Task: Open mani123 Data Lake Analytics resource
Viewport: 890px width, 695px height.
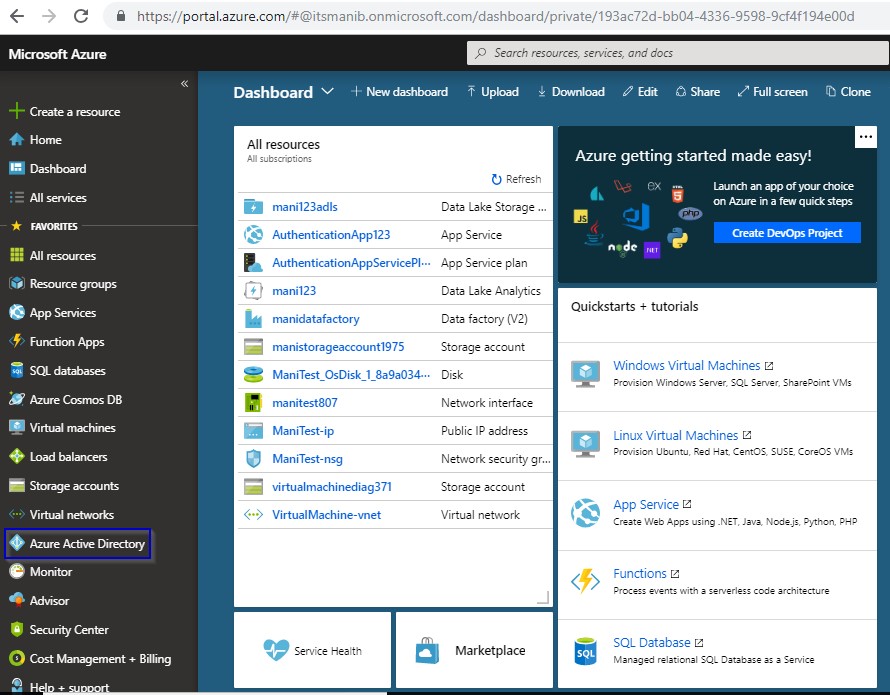Action: click(x=294, y=290)
